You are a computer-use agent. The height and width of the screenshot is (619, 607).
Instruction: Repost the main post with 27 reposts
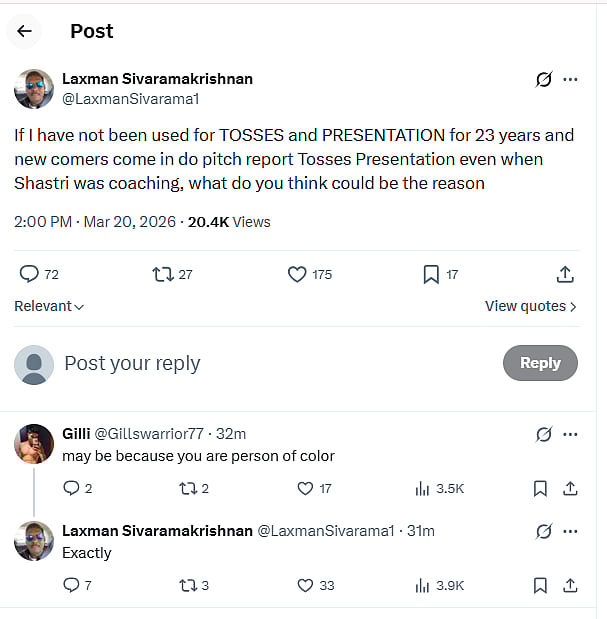pyautogui.click(x=163, y=274)
